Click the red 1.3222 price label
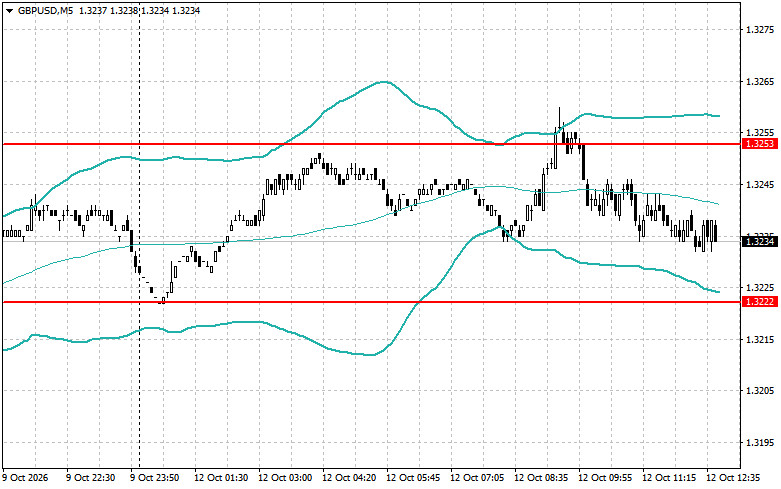Image resolution: width=781 pixels, height=489 pixels. [x=760, y=302]
